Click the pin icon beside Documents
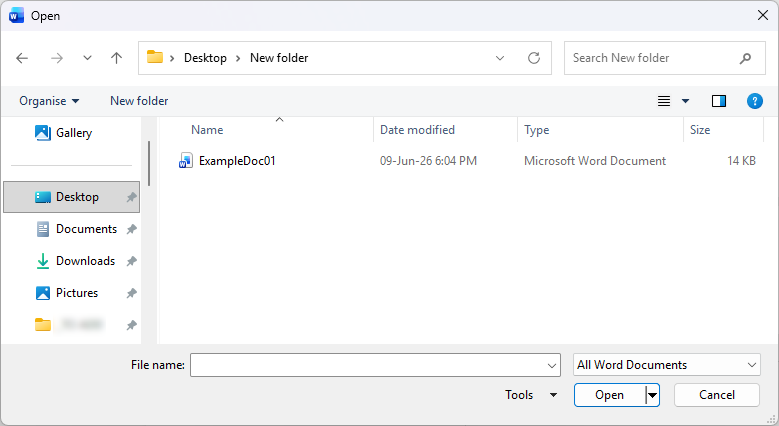 (131, 229)
